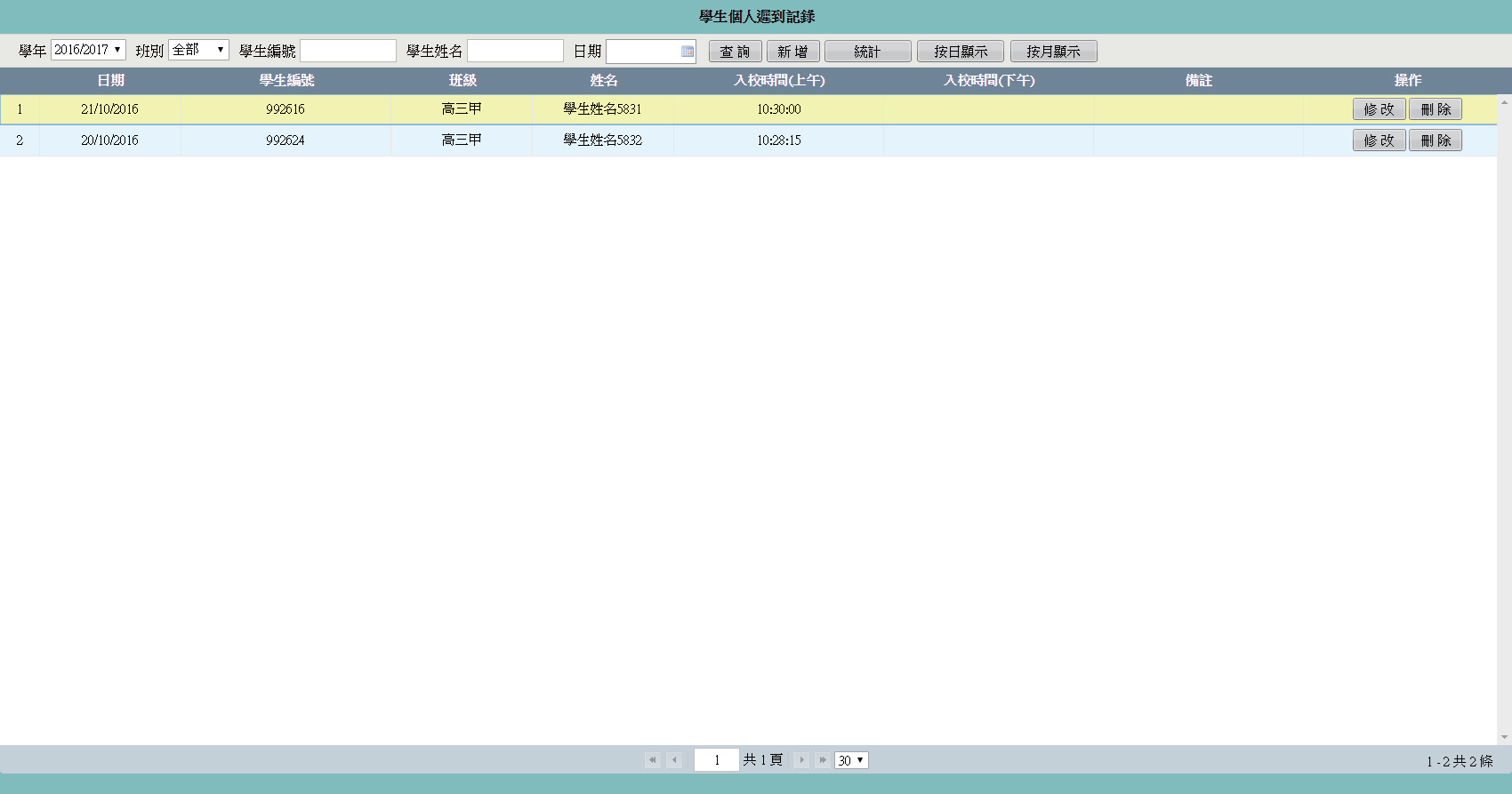
Task: Go to the previous page
Action: pyautogui.click(x=674, y=760)
